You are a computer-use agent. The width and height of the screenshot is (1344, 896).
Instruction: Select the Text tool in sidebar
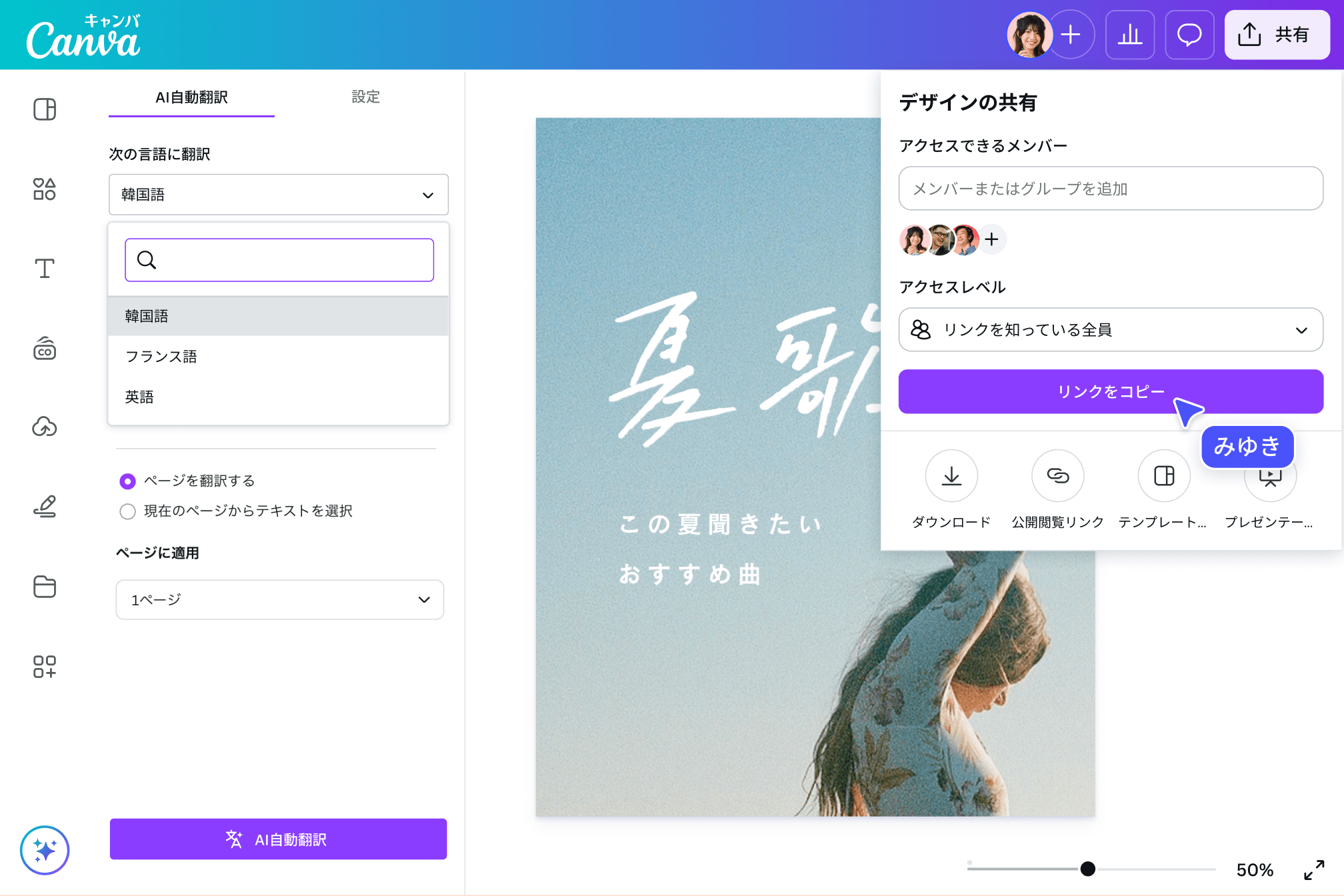(x=45, y=269)
